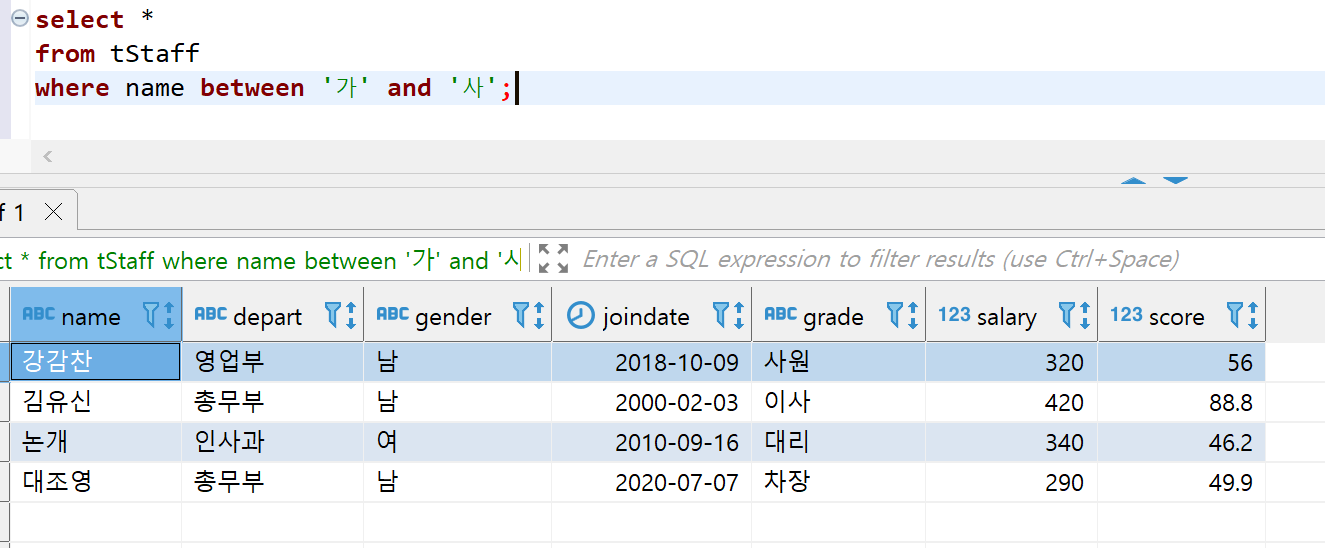Select the cell 김유신

click(96, 402)
